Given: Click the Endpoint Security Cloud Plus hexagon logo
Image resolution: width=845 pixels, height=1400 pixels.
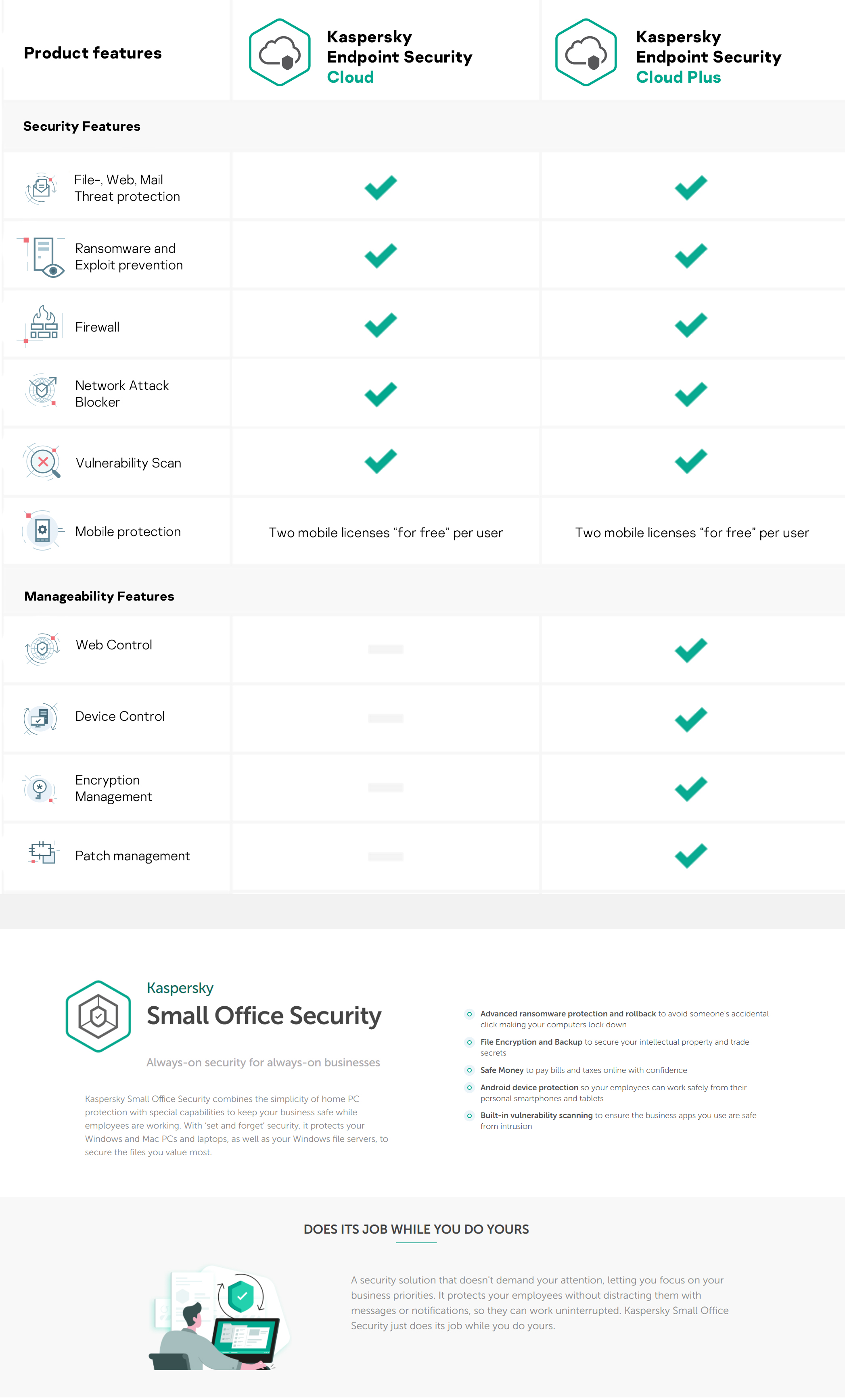Looking at the screenshot, I should point(586,52).
